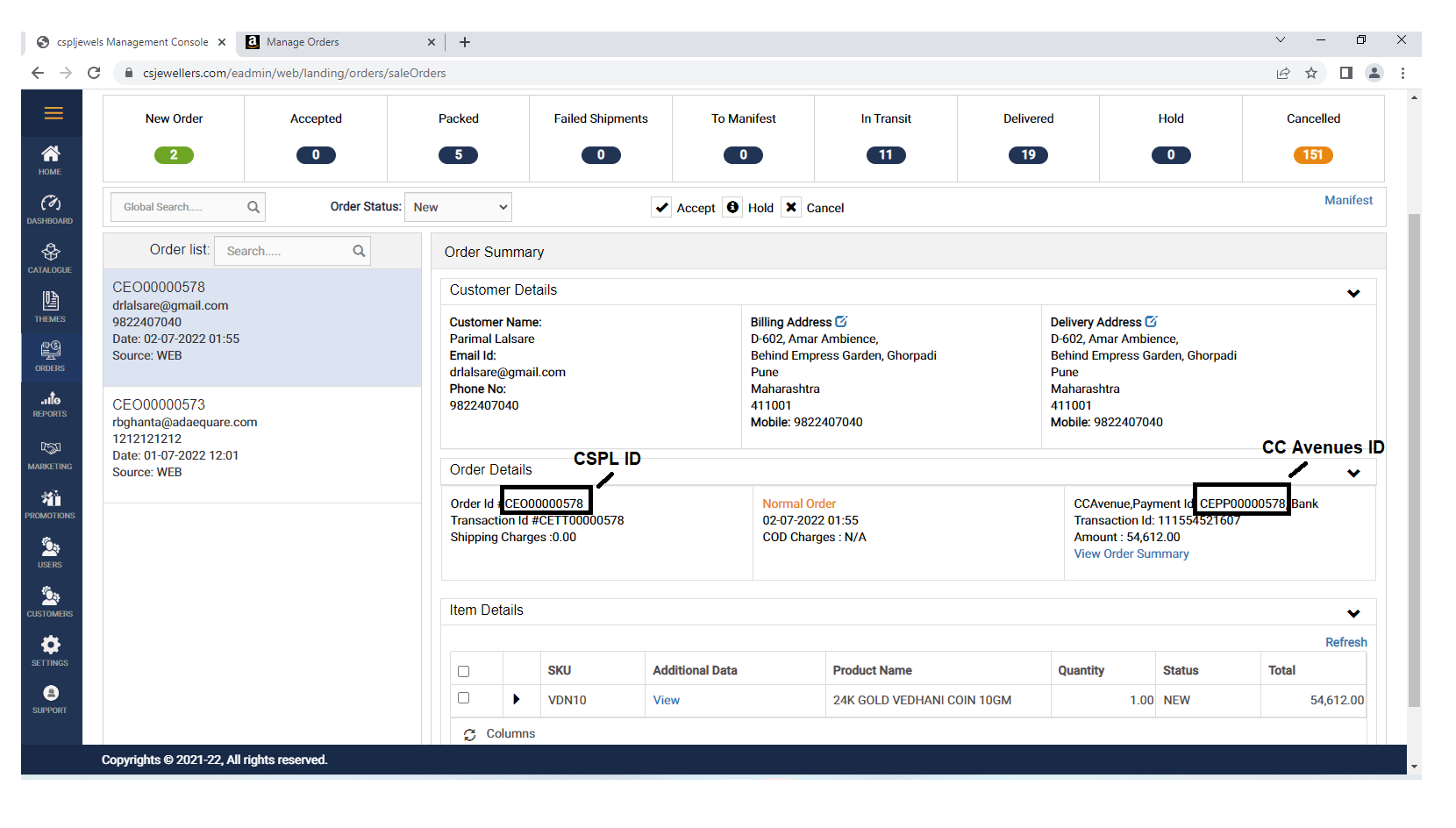Select the Failed Shipments status tab

click(x=601, y=138)
